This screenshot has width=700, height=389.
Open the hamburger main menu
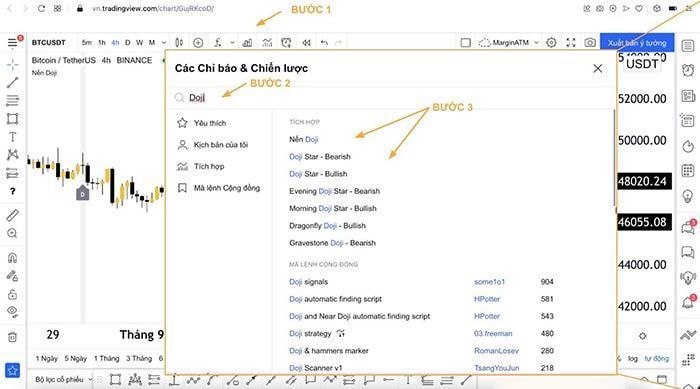(12, 43)
